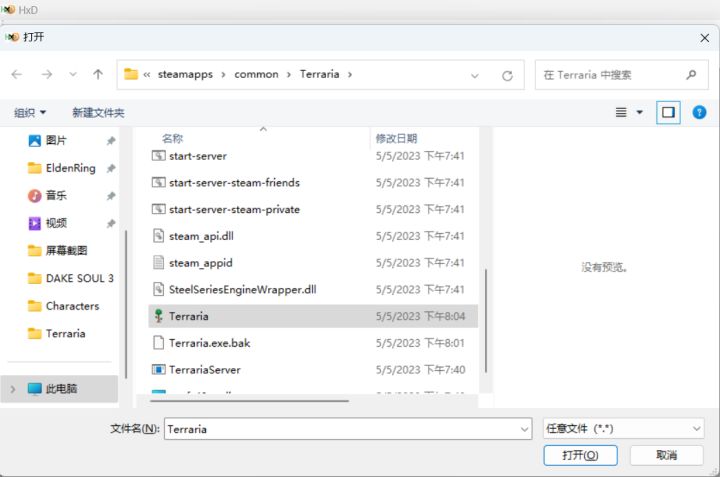Open the view options dropdown arrow

click(639, 112)
